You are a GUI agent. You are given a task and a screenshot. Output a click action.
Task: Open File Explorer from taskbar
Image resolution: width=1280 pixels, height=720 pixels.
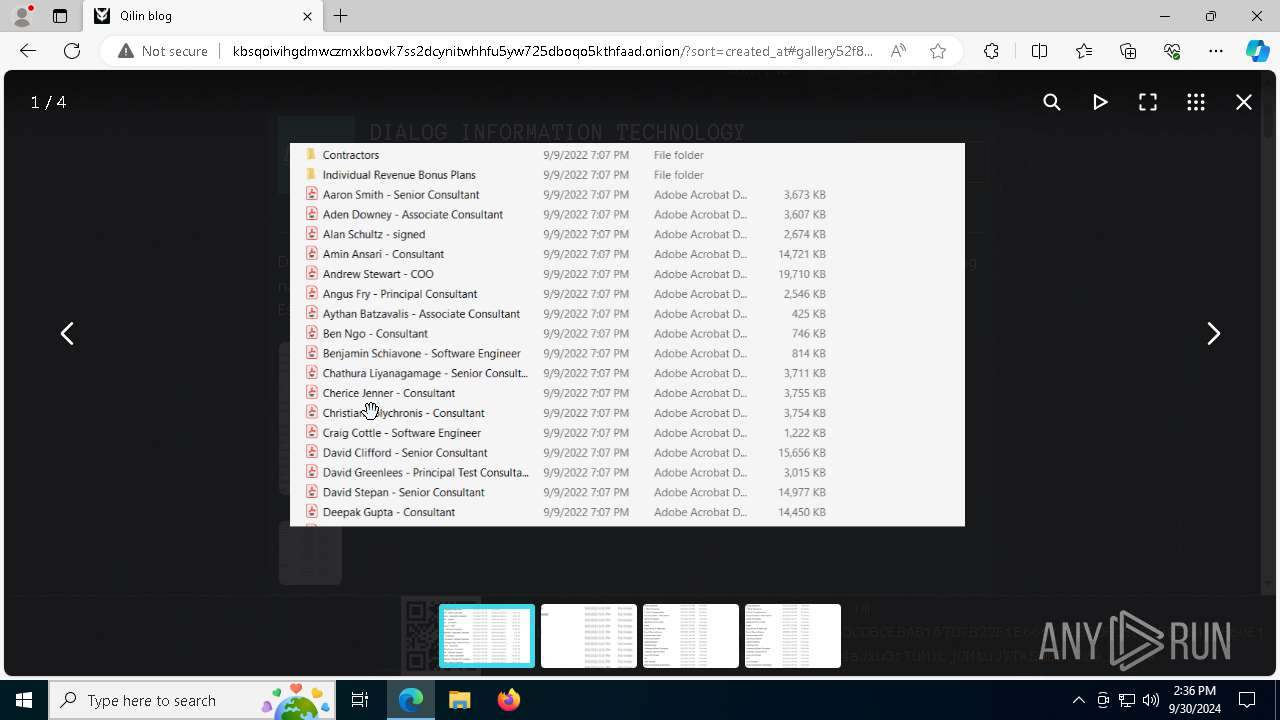[x=460, y=700]
